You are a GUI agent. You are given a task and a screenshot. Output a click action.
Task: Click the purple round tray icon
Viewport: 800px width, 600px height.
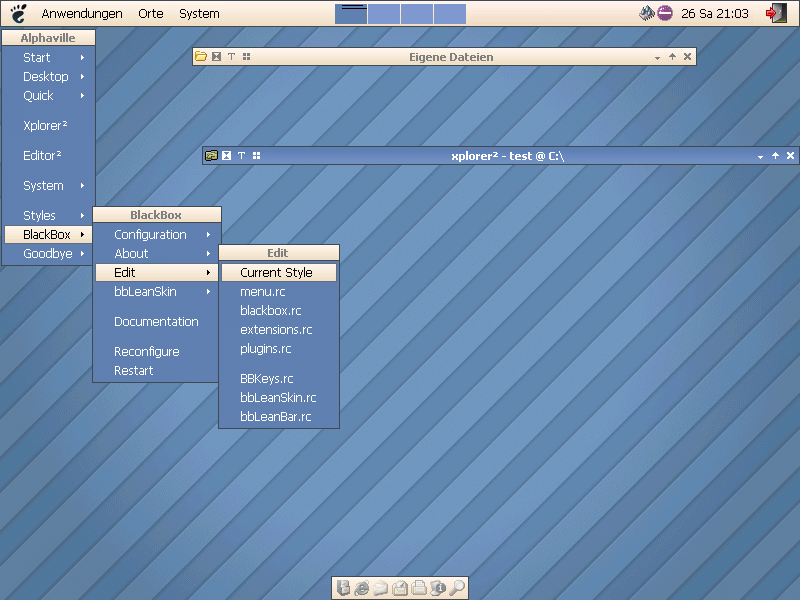(665, 13)
